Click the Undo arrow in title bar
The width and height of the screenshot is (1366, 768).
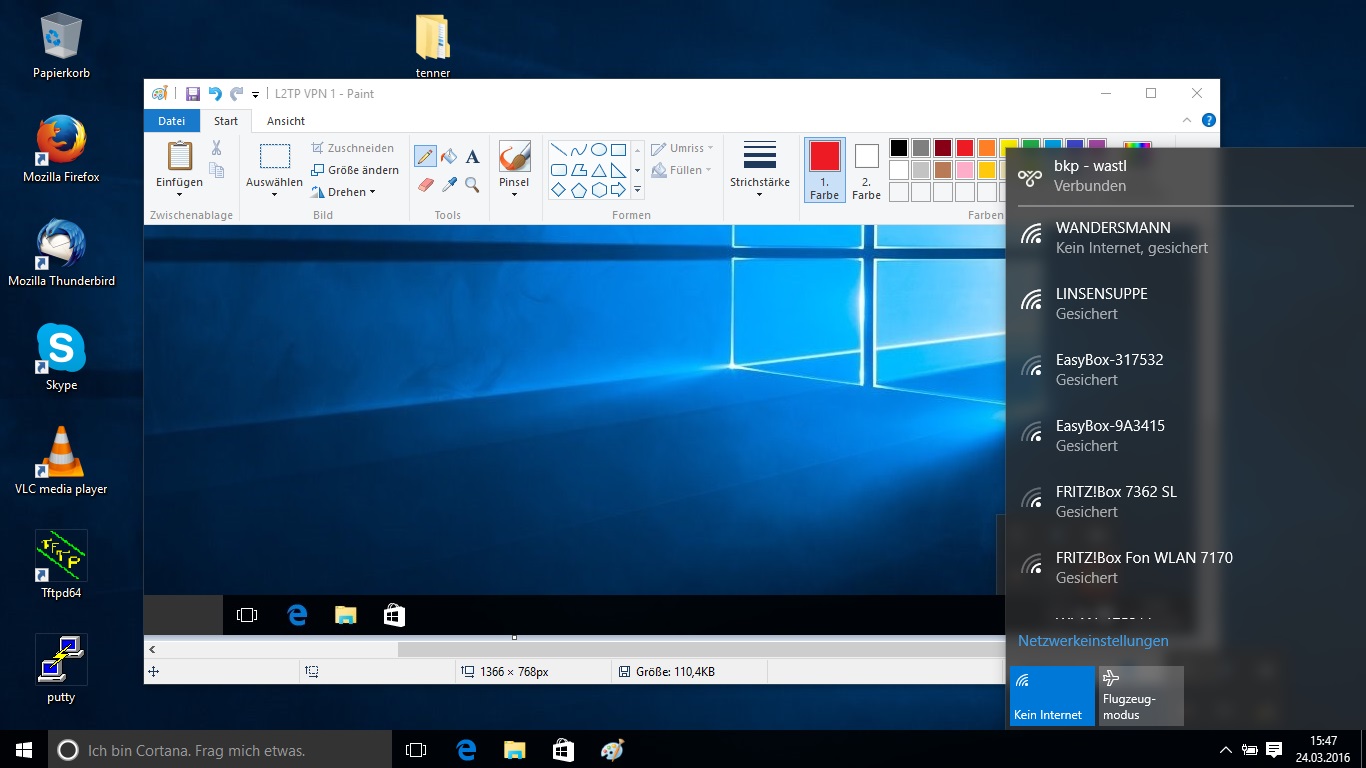pyautogui.click(x=214, y=94)
